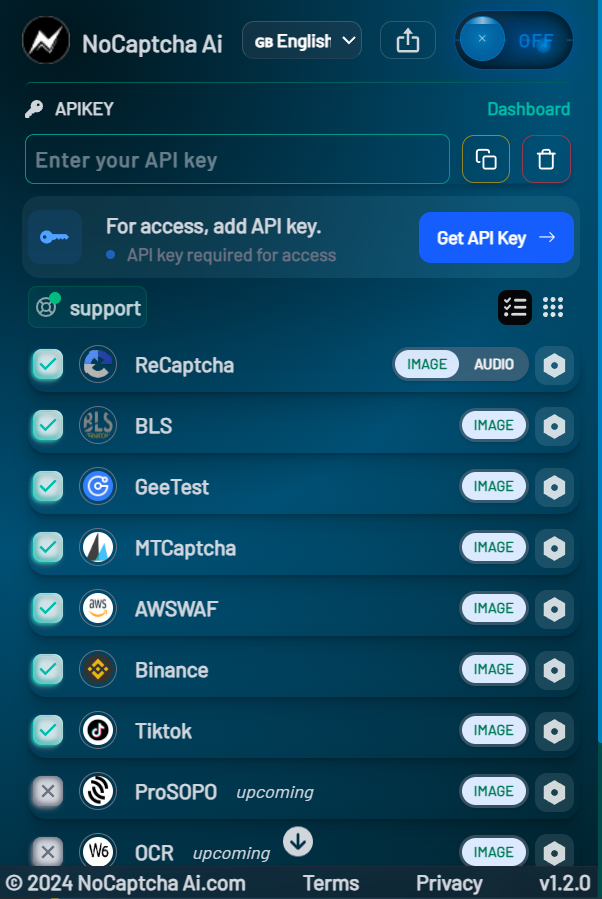Turn the OFF switch on
602x899 pixels.
pos(513,41)
